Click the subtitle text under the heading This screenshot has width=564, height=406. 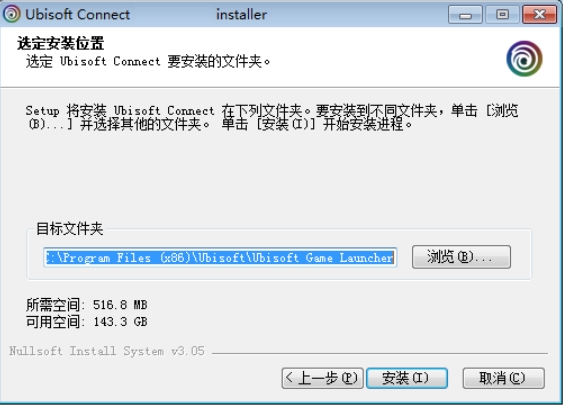148,61
